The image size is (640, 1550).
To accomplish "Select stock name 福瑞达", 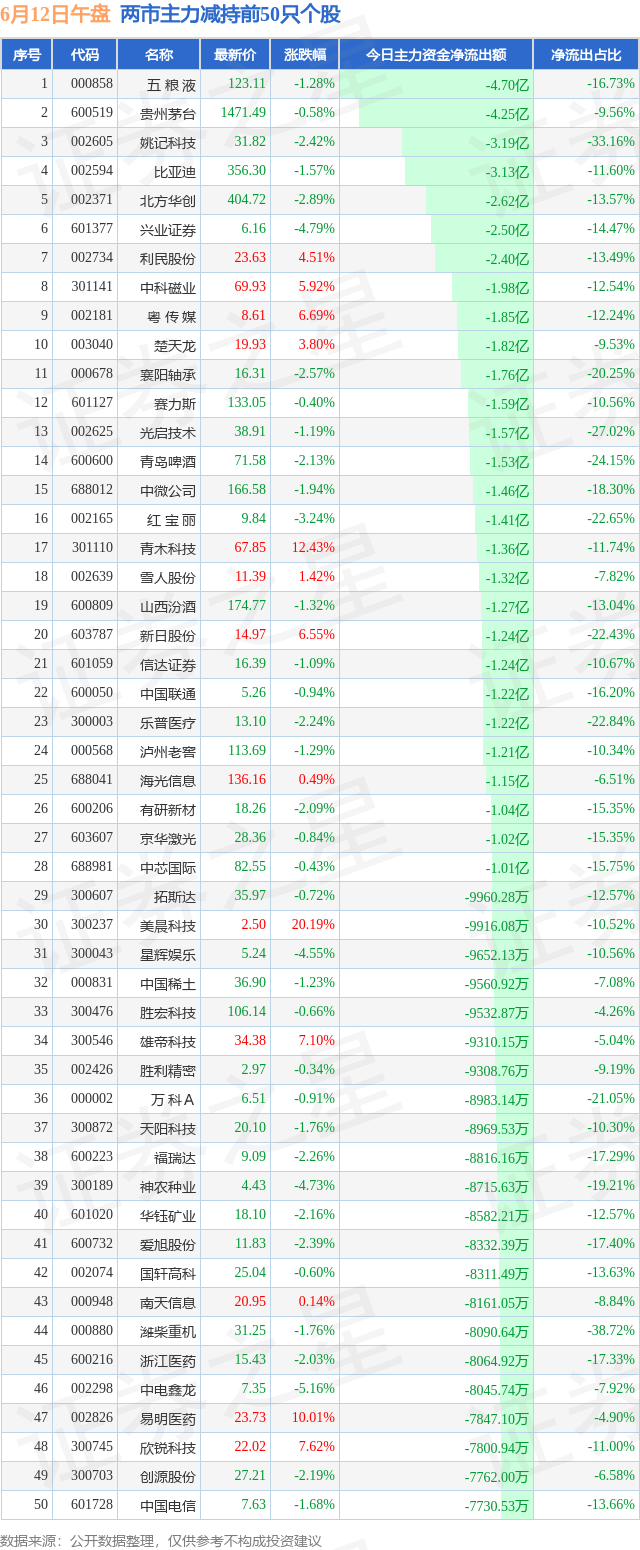I will [175, 1157].
